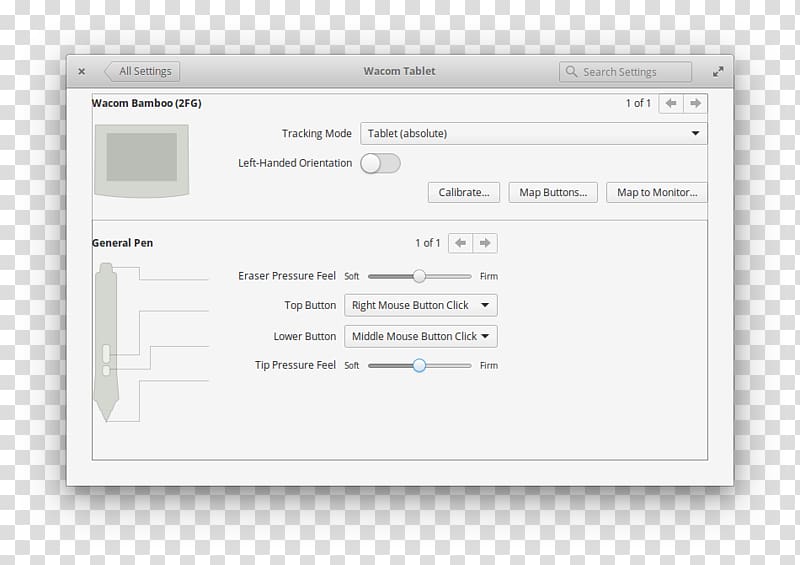Adjust the Eraser Pressure Feel slider
The height and width of the screenshot is (565, 800).
click(x=419, y=276)
